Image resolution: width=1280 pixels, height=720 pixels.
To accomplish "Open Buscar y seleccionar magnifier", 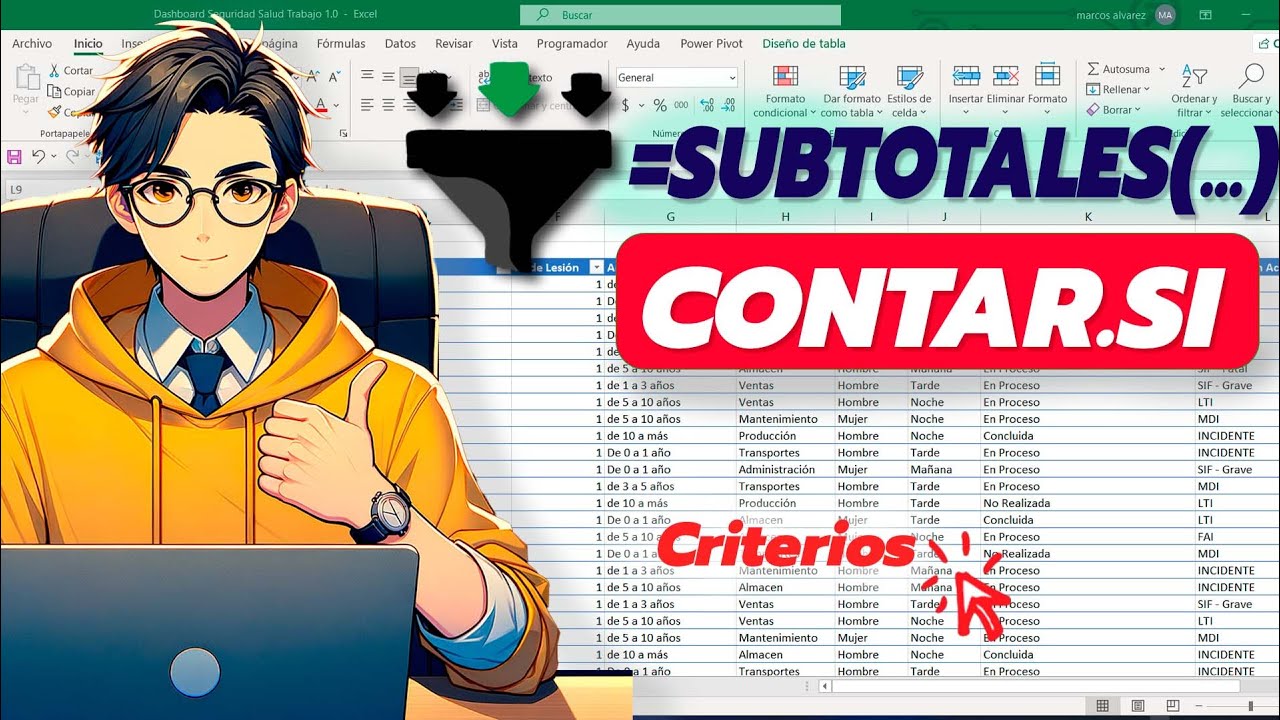I will point(1250,91).
